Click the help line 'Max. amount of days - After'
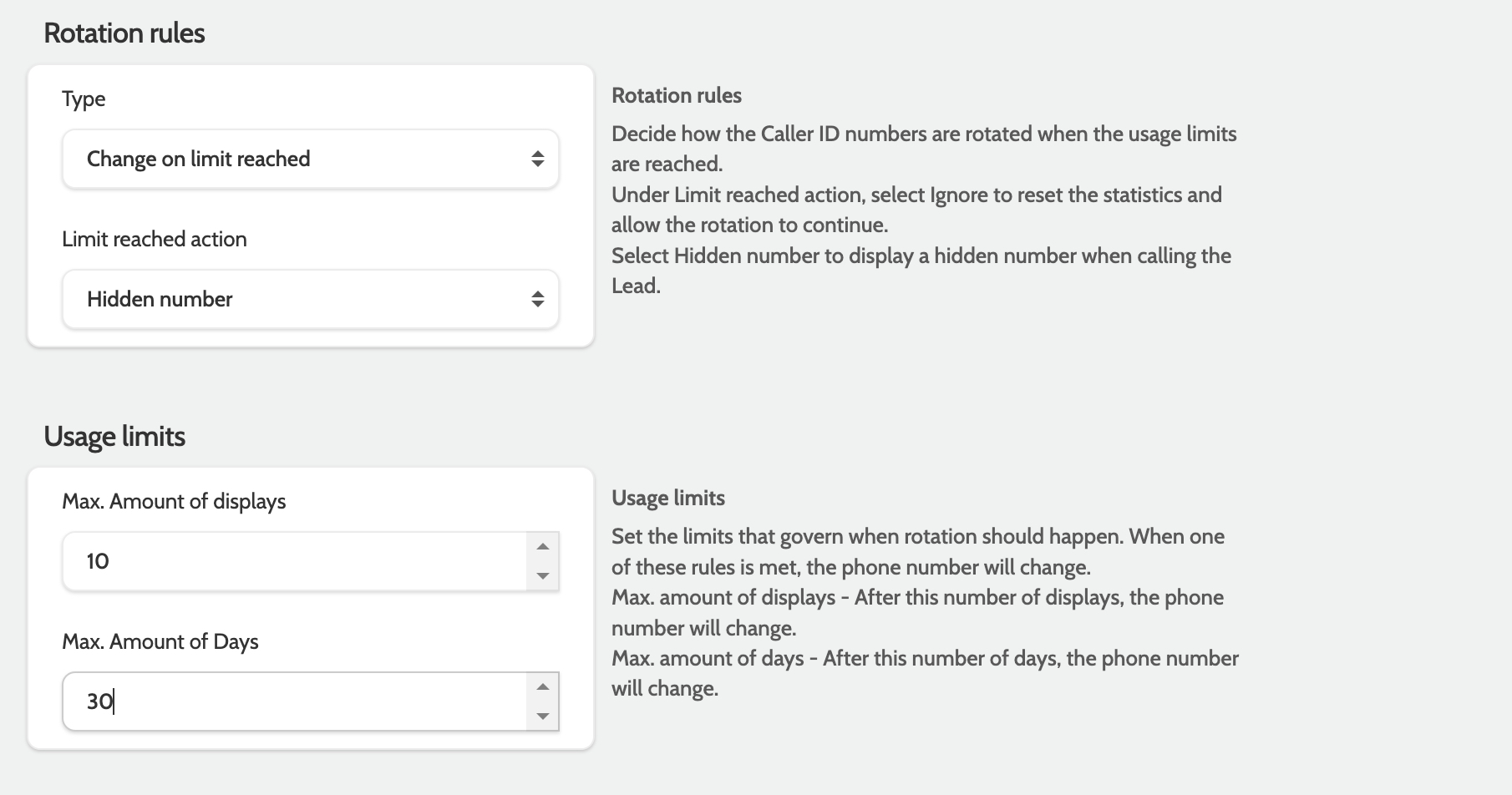The height and width of the screenshot is (795, 1512). click(925, 673)
